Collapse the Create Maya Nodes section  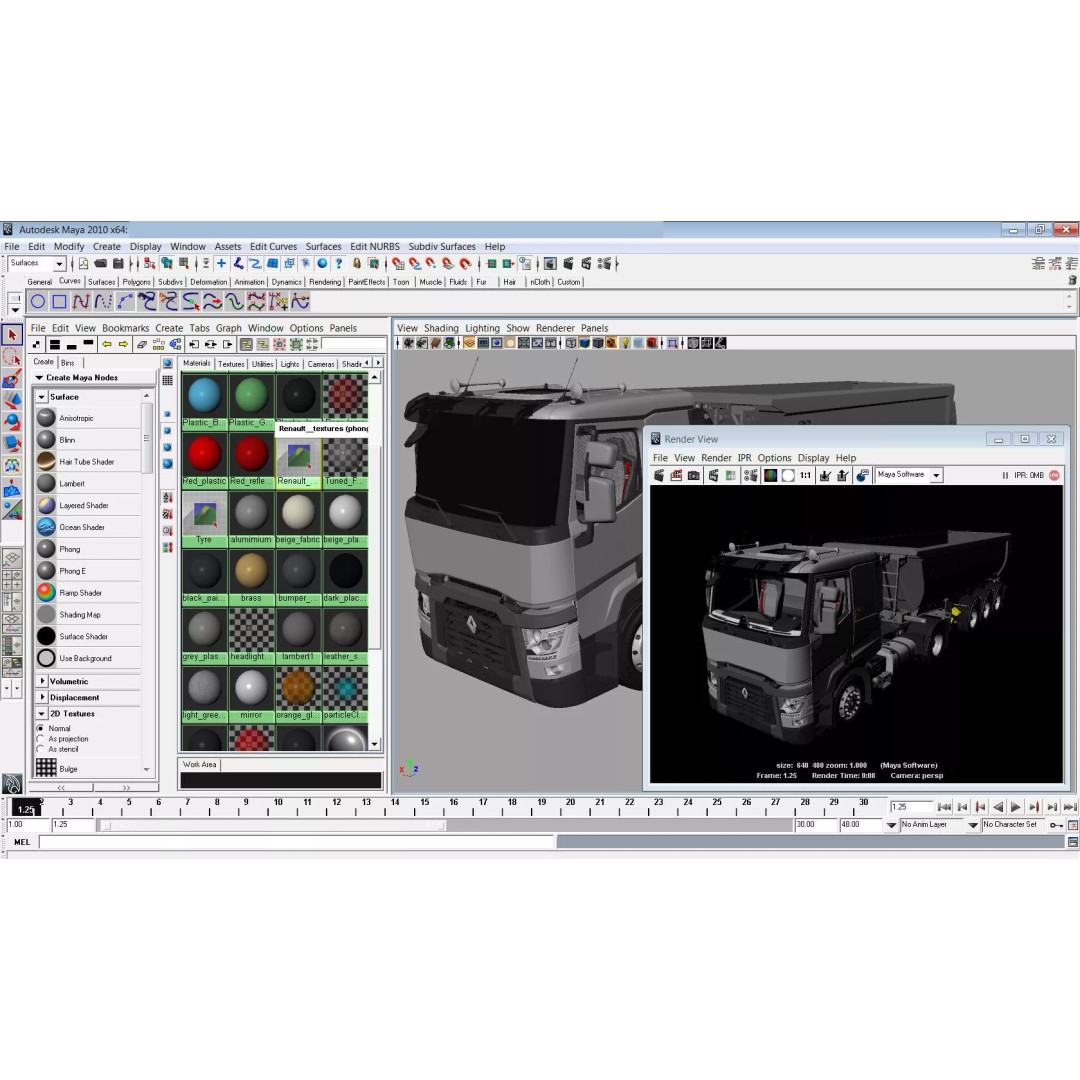39,377
